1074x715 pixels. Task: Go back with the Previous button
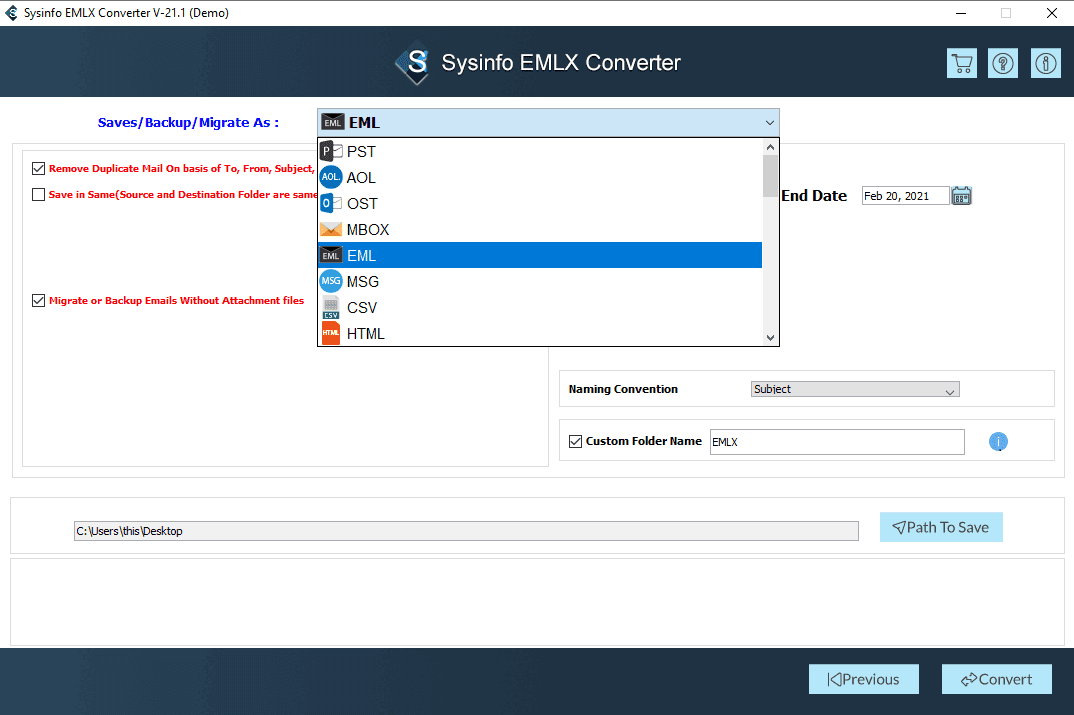(x=864, y=679)
